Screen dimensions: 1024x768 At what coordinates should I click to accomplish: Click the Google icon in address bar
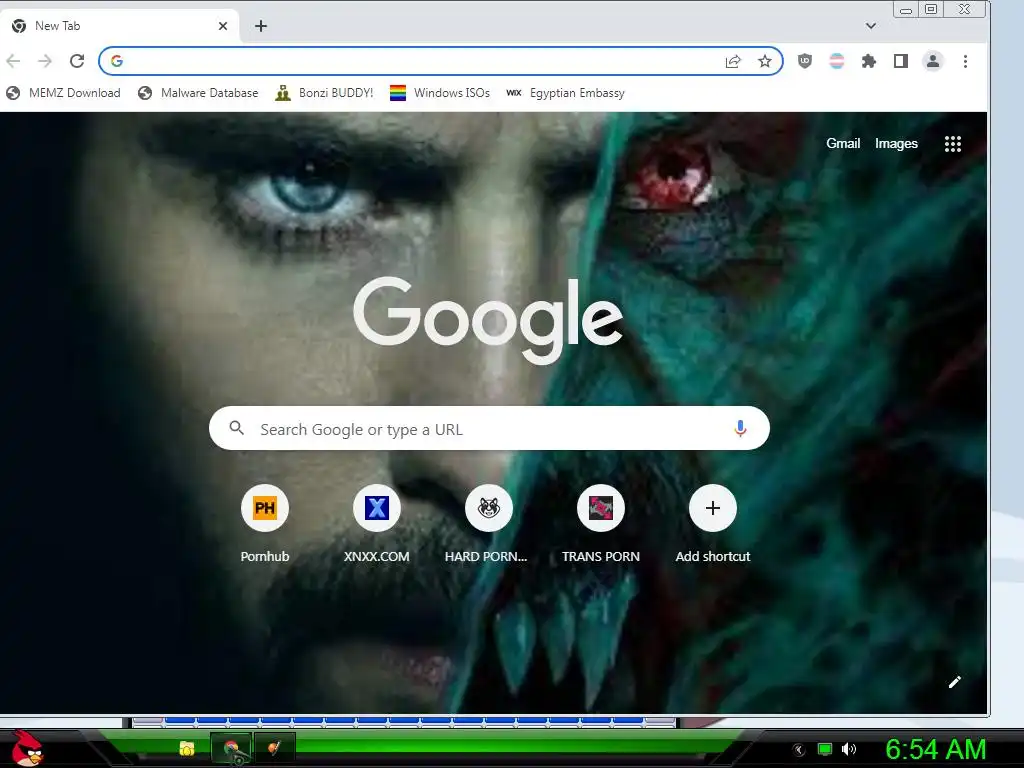tap(117, 61)
